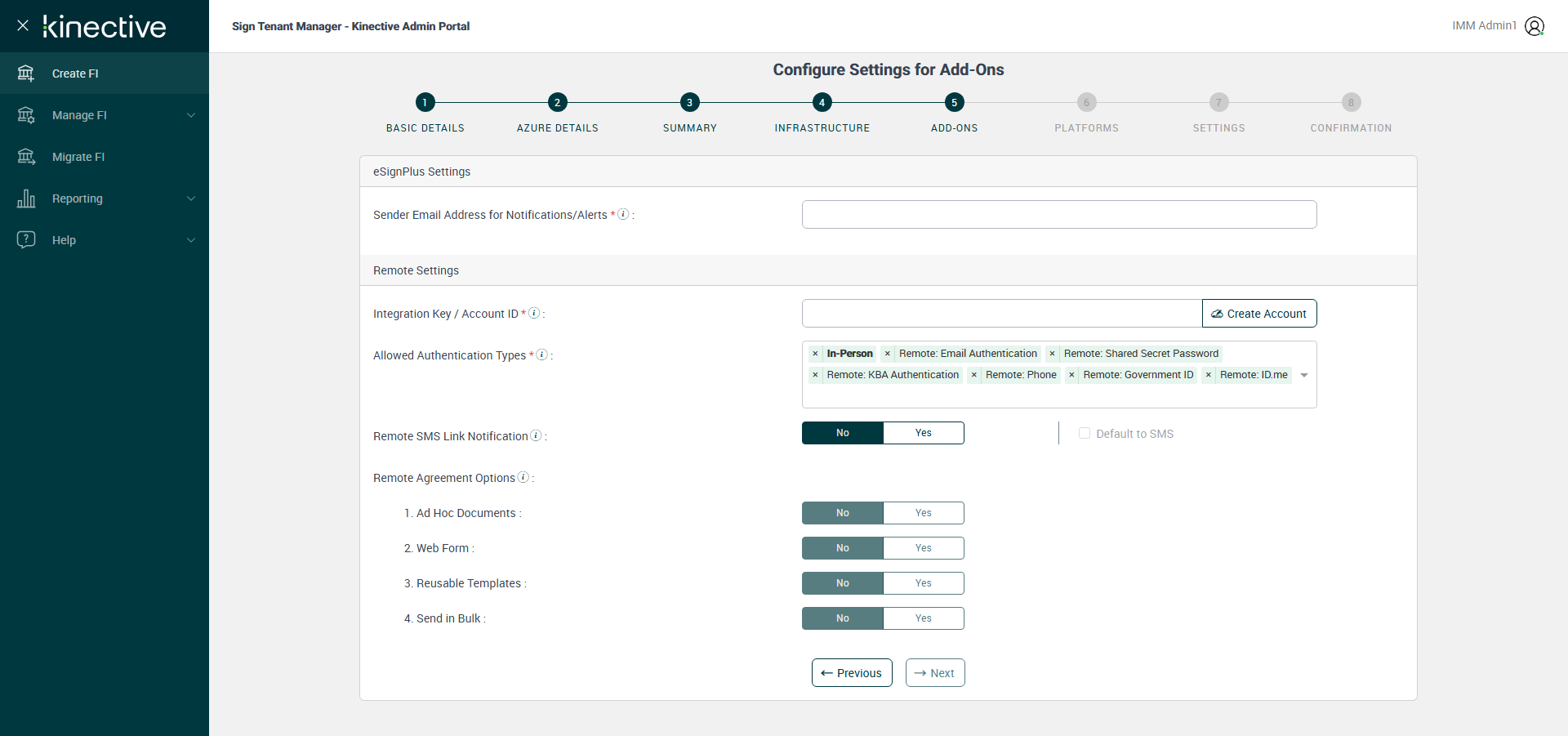Click the PLATFORMS step label
The image size is (1568, 736).
(x=1086, y=128)
